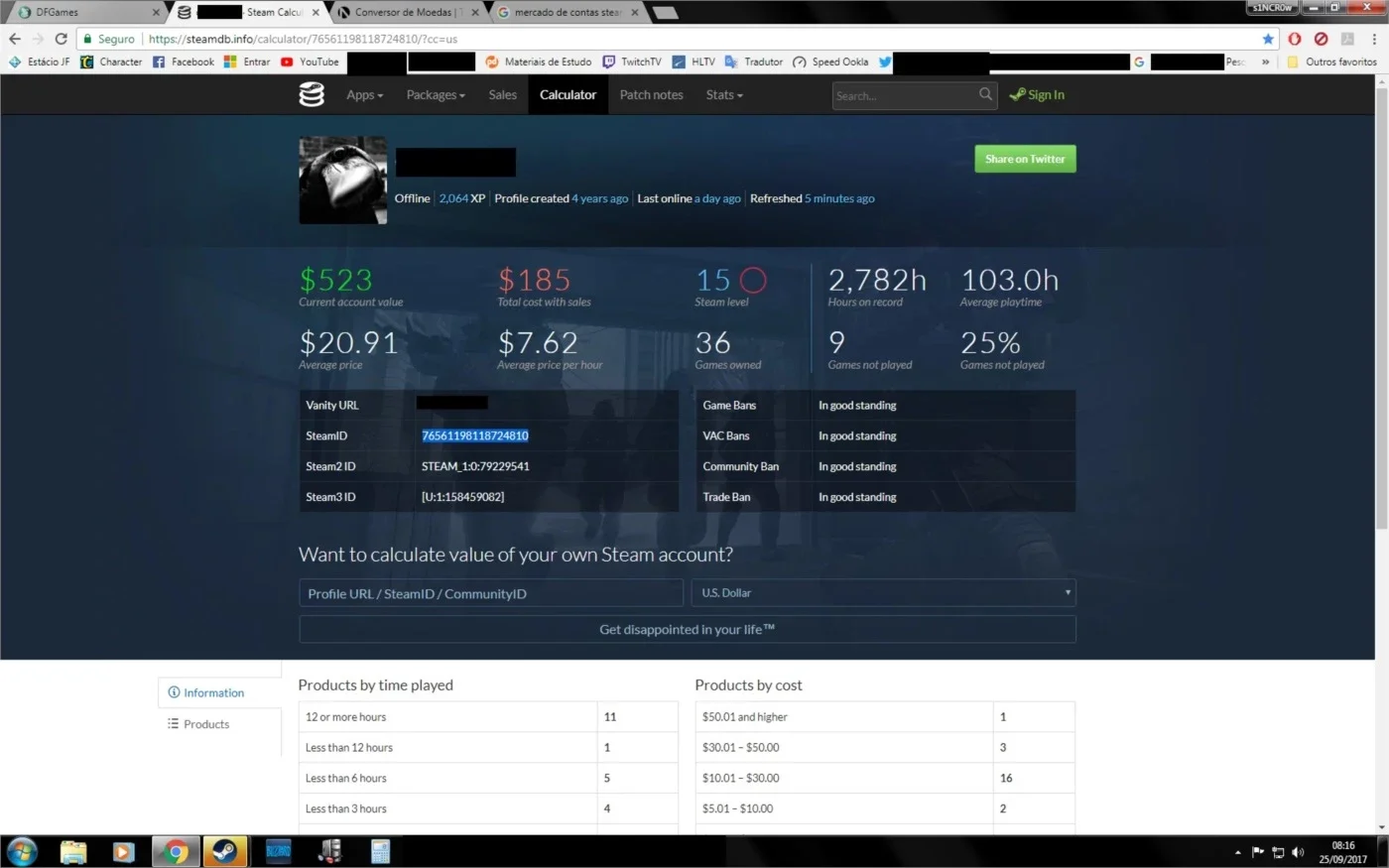Click Share on Twitter button
The width and height of the screenshot is (1389, 868).
tap(1025, 159)
